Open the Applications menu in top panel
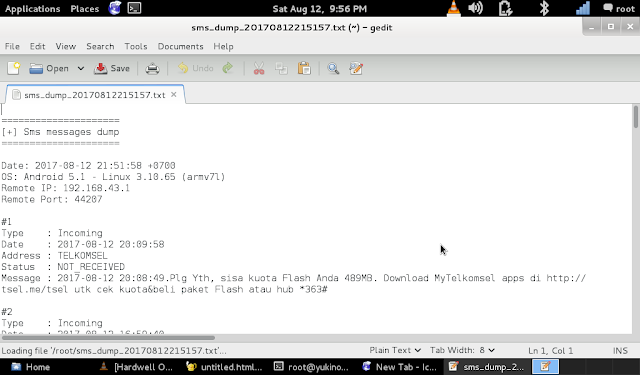The height and width of the screenshot is (375, 640). (x=32, y=9)
